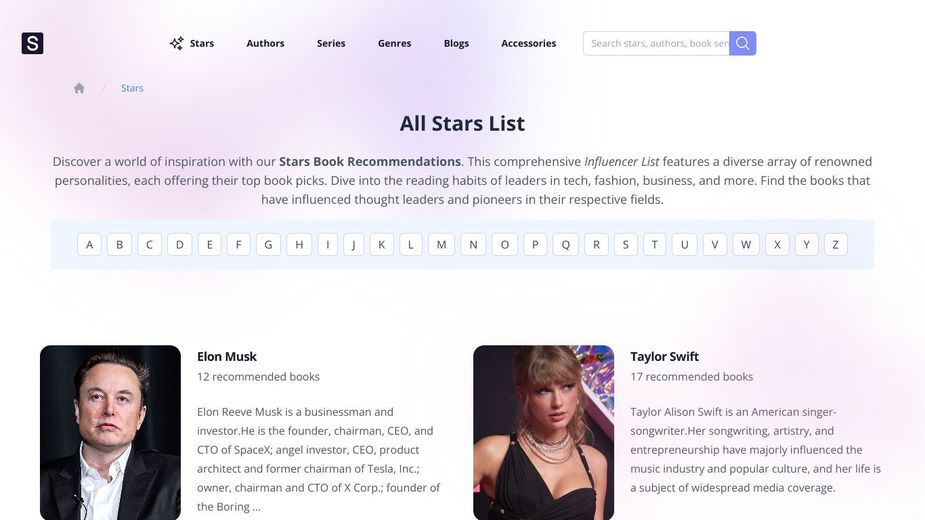Open the Accessories navigation link

point(529,43)
